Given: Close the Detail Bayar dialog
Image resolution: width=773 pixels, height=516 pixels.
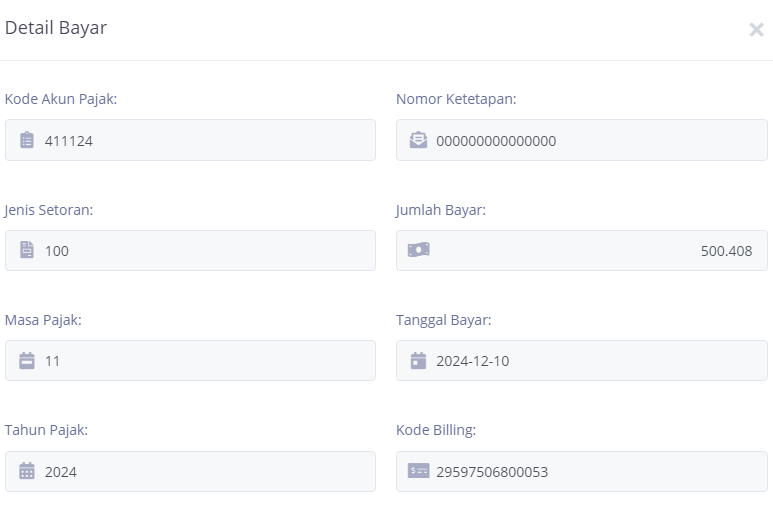Looking at the screenshot, I should point(756,30).
